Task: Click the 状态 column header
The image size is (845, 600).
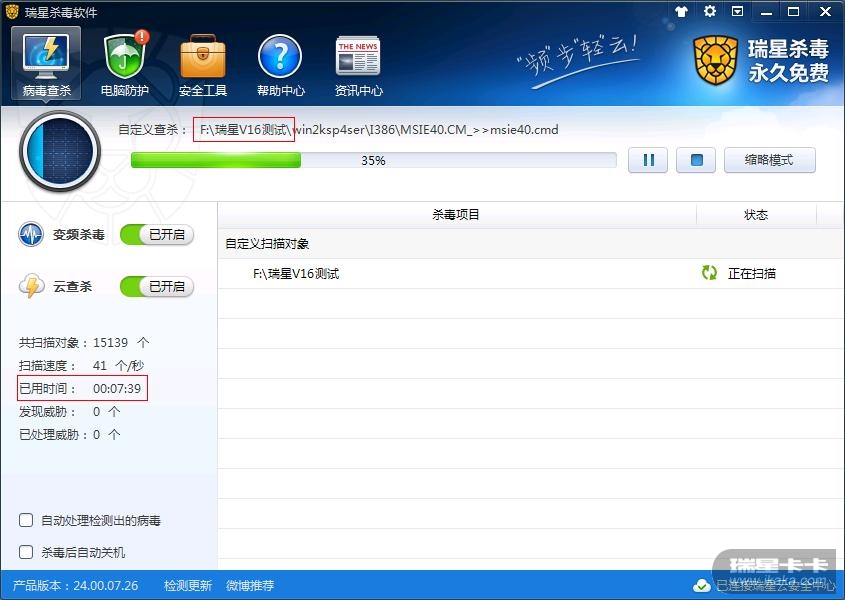Action: [x=756, y=215]
